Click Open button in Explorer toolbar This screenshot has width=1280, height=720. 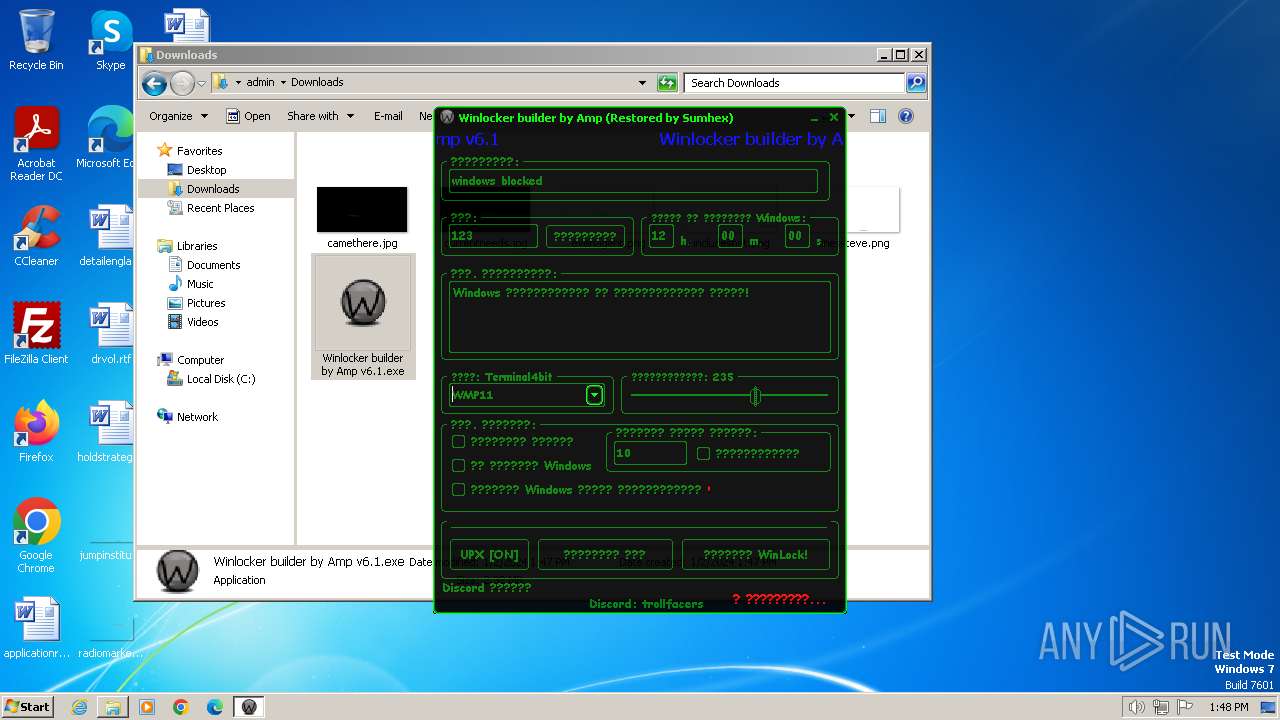(248, 116)
